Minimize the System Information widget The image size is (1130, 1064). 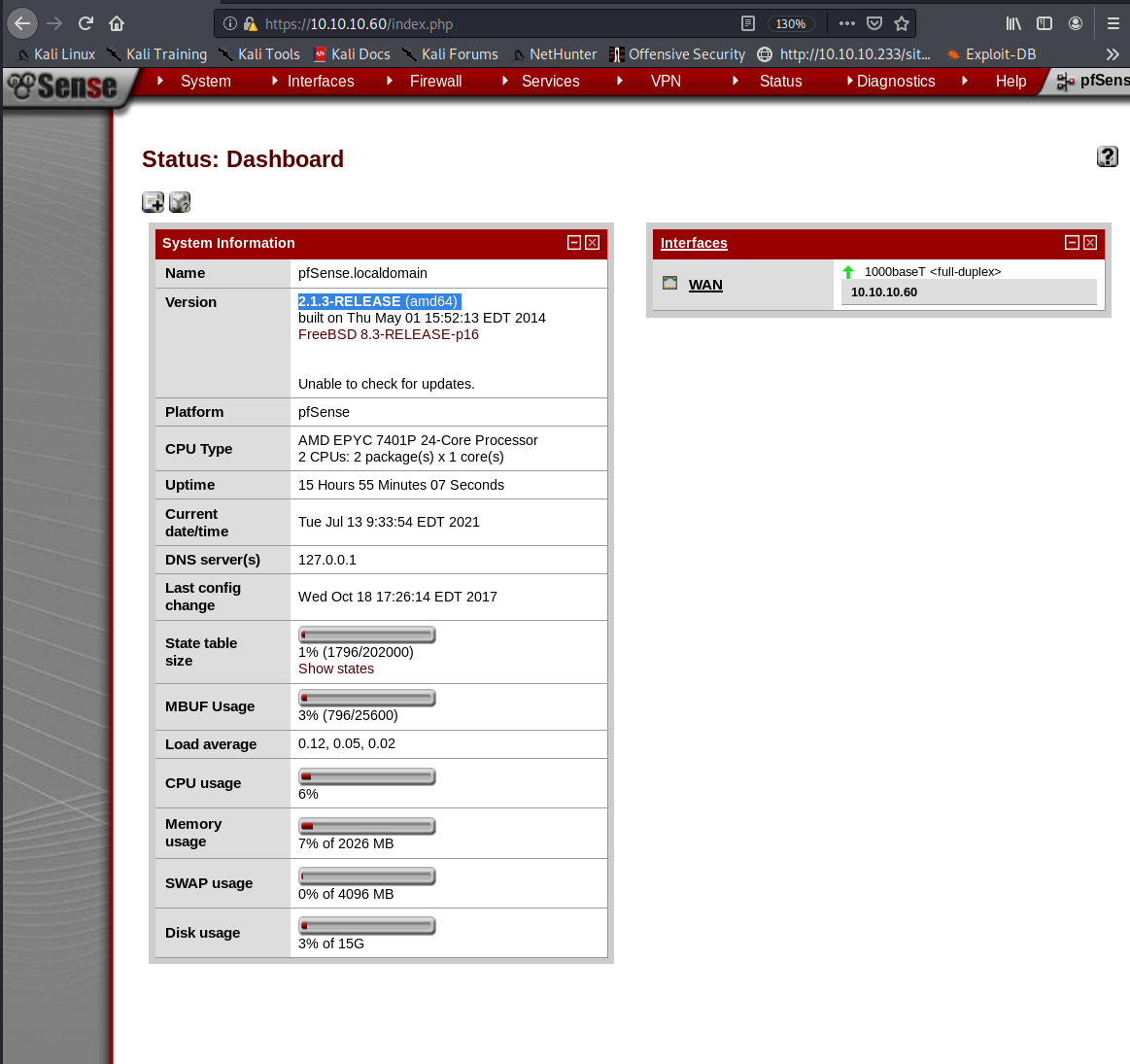click(573, 243)
